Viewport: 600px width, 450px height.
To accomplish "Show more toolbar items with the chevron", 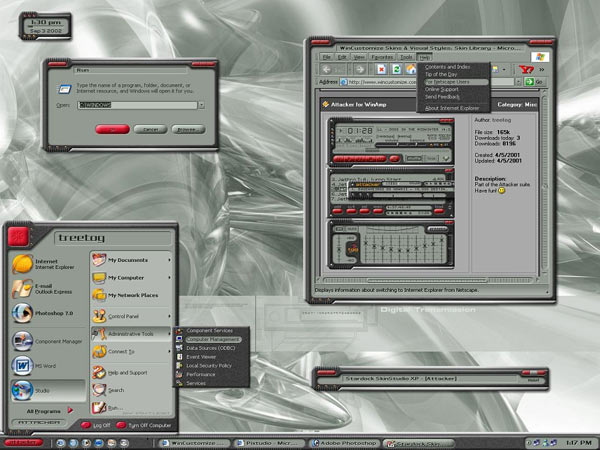I will coord(542,70).
